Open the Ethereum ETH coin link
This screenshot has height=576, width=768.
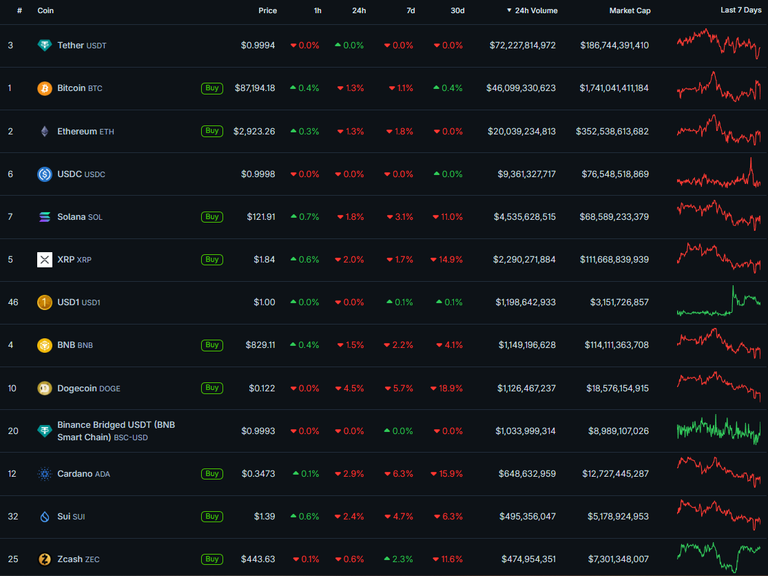(x=86, y=131)
